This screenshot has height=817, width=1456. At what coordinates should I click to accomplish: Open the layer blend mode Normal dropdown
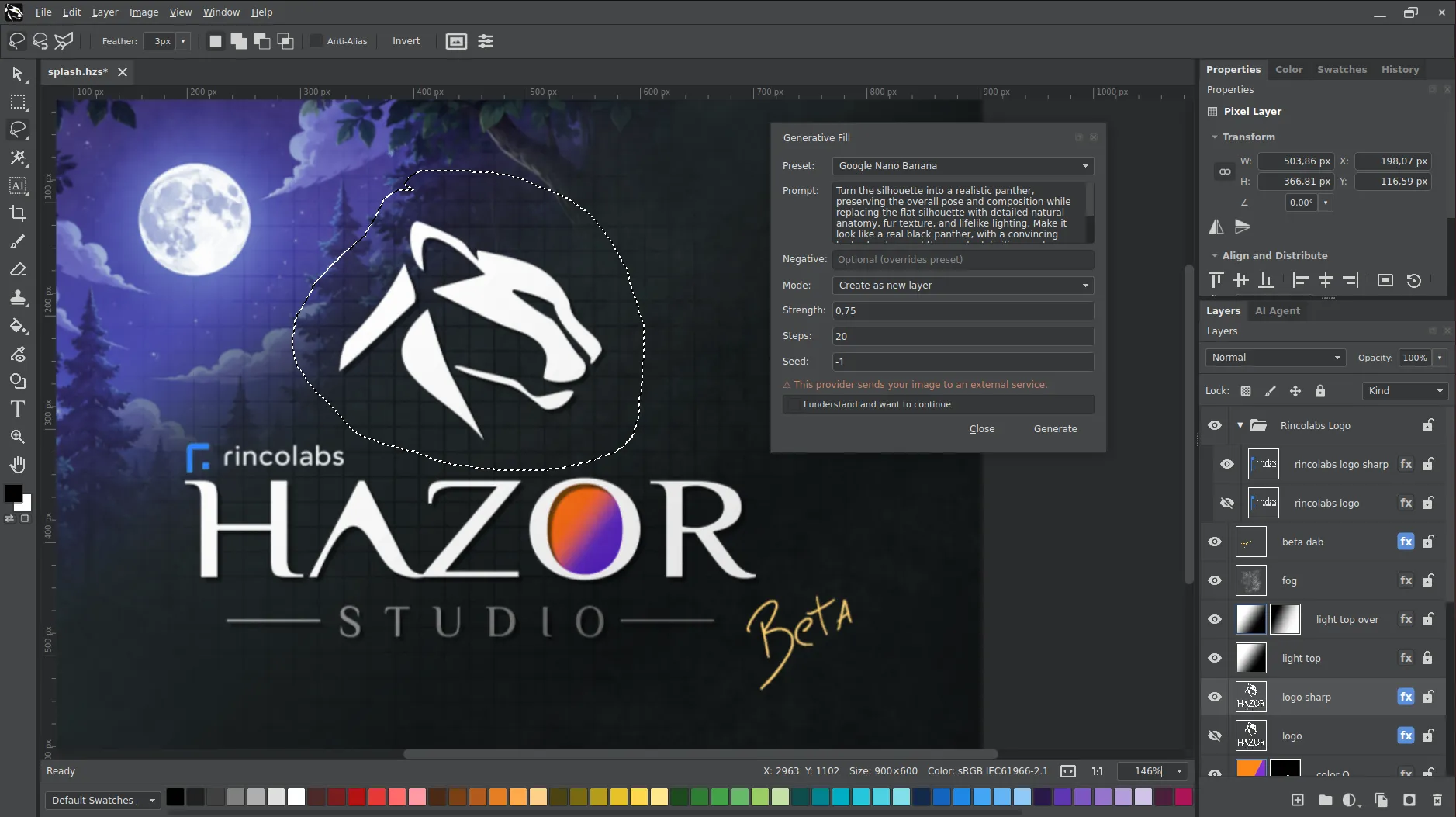[1275, 358]
